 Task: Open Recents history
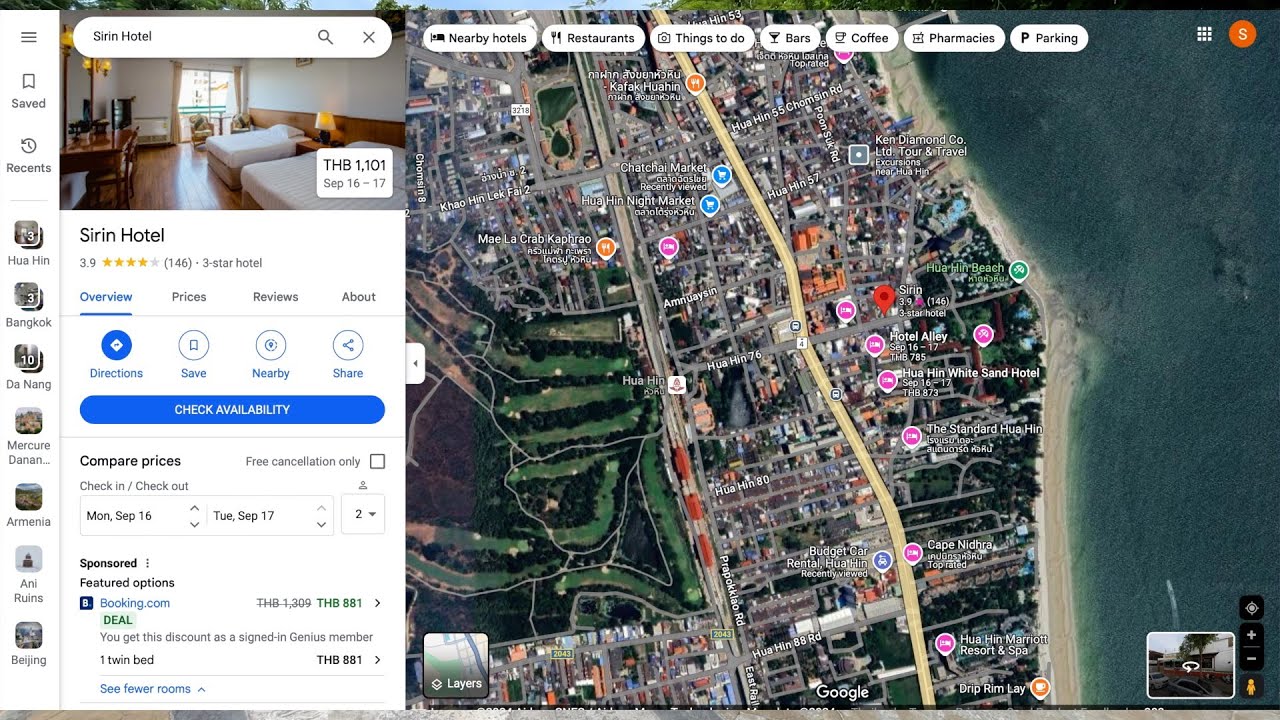point(29,156)
